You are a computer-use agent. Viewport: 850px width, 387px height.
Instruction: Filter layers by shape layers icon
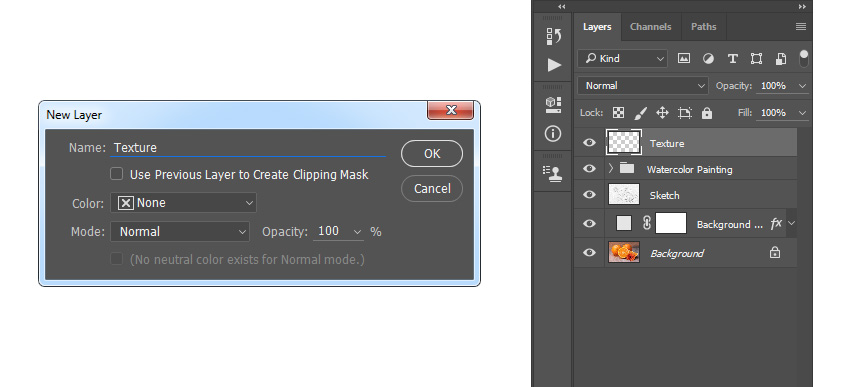756,59
